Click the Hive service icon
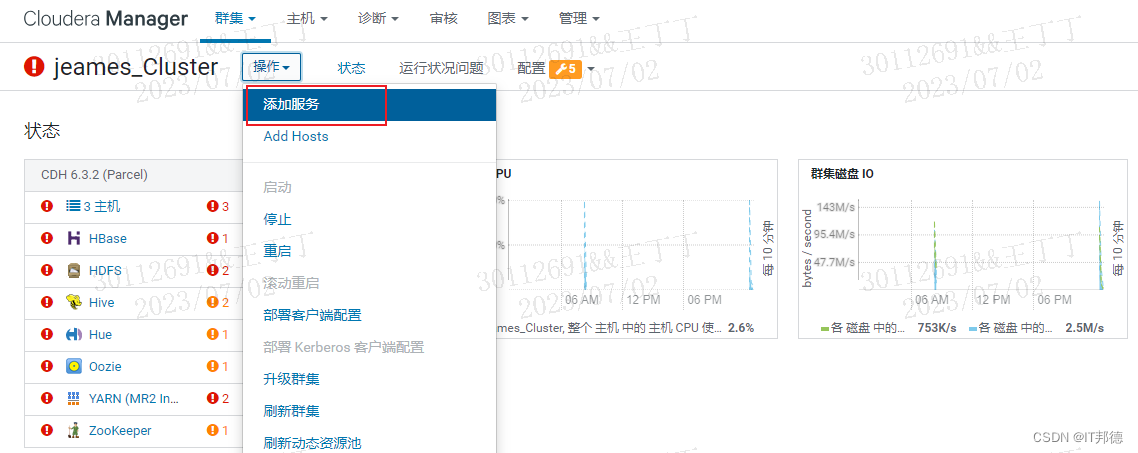This screenshot has width=1138, height=453. point(73,302)
